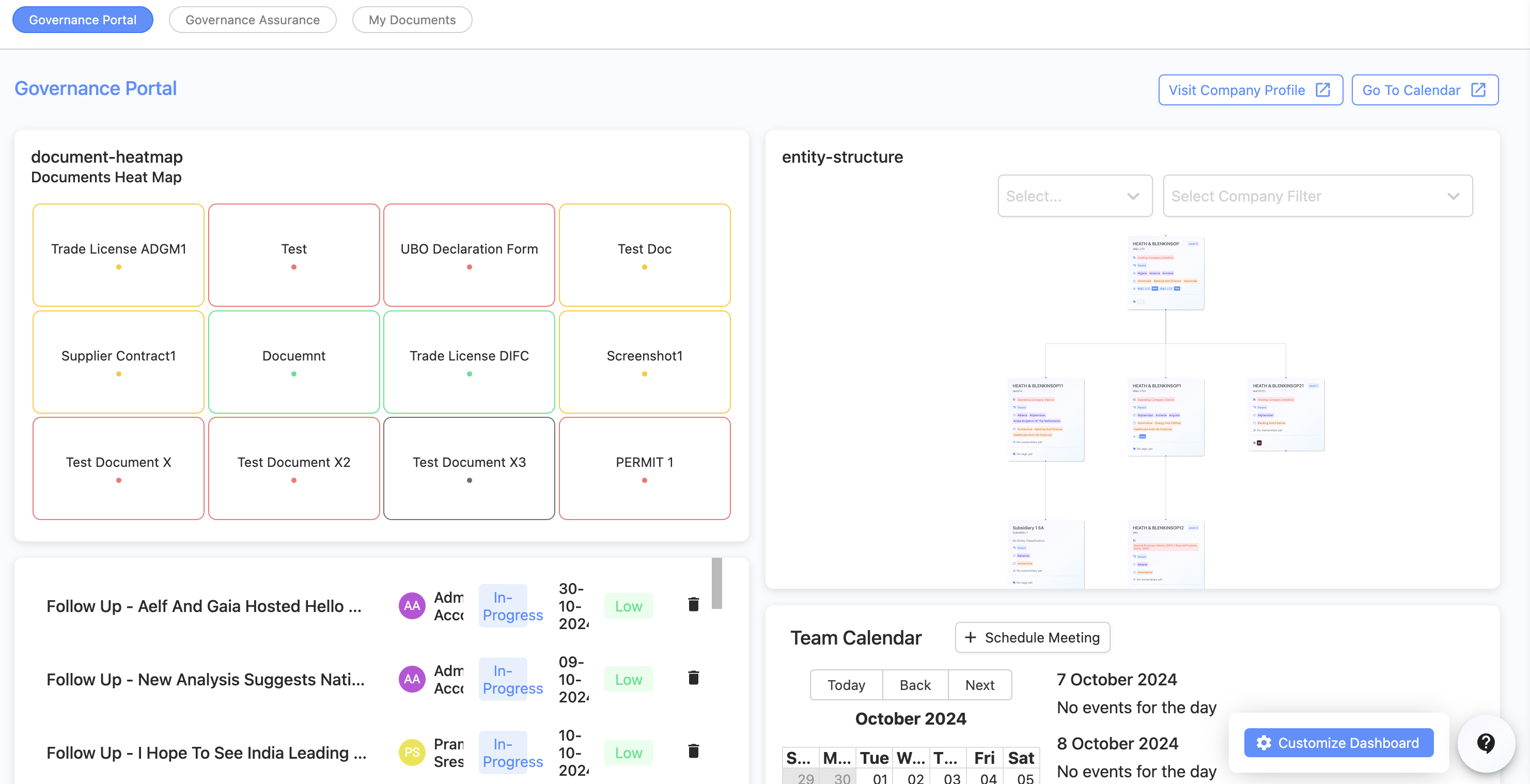Open the Select Company Filter dropdown
Screen dimensions: 1530x784
click(1317, 196)
